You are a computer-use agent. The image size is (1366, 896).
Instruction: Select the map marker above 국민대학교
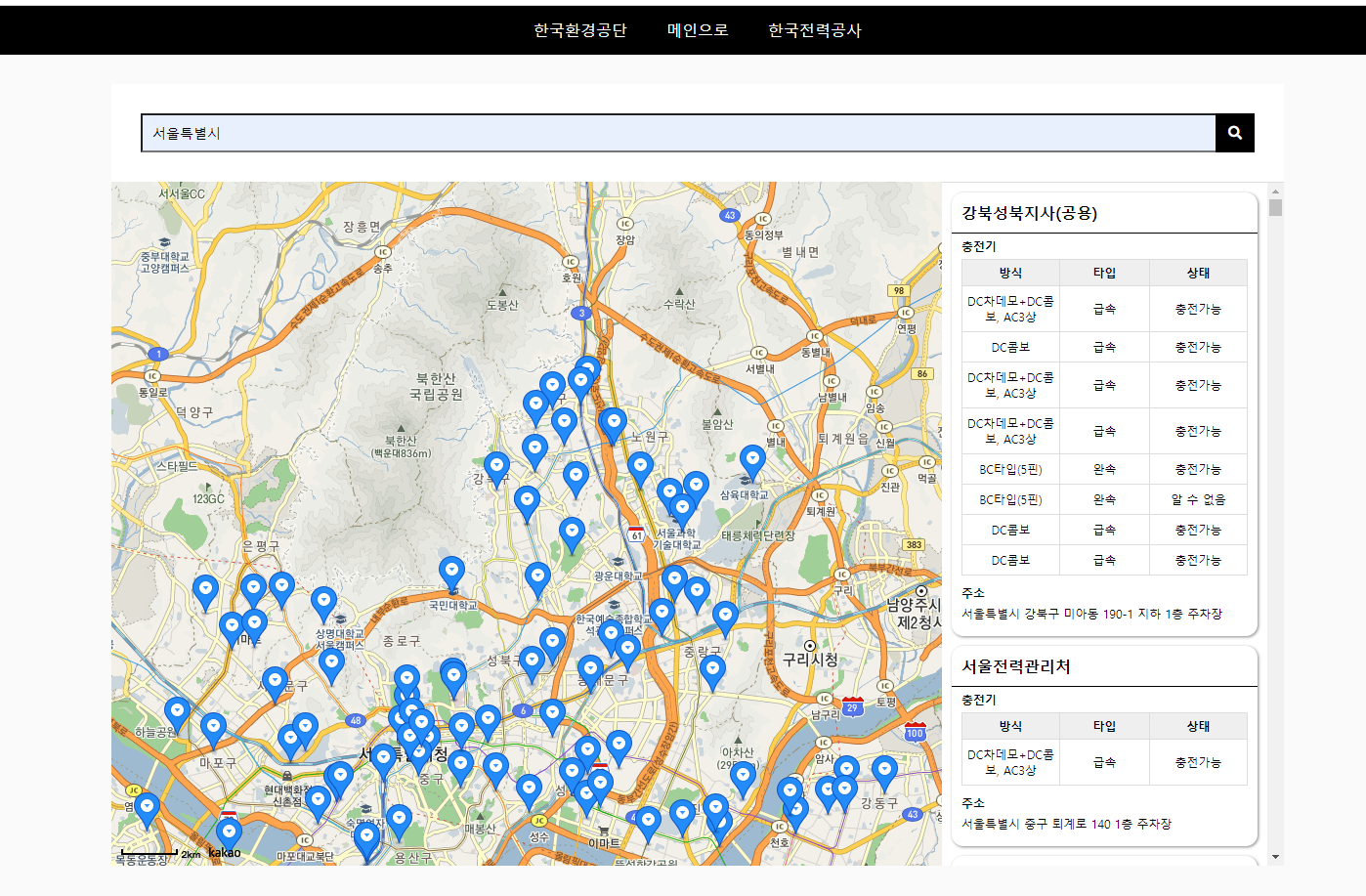(x=451, y=572)
